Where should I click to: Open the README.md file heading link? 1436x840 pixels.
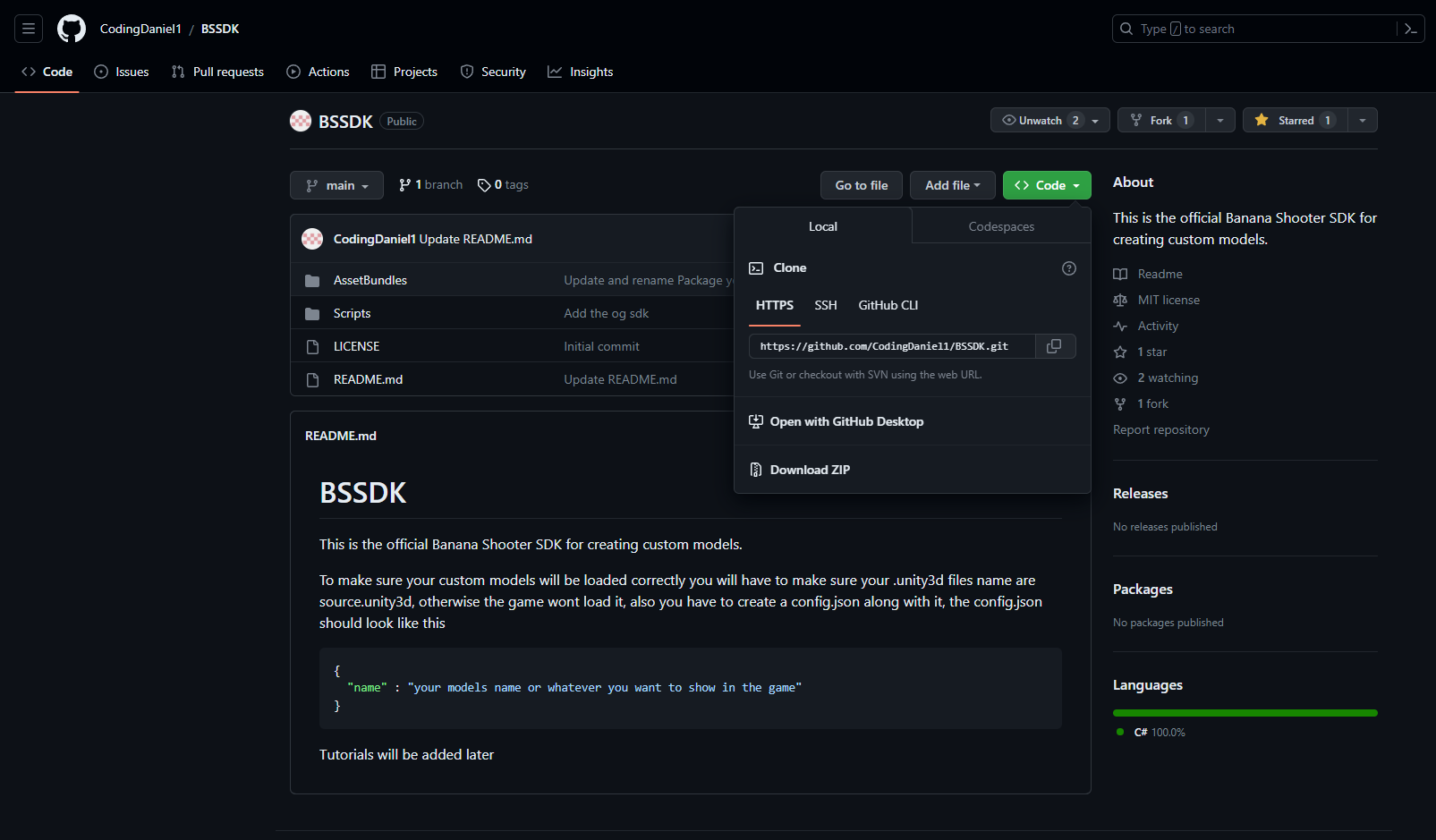[x=341, y=436]
